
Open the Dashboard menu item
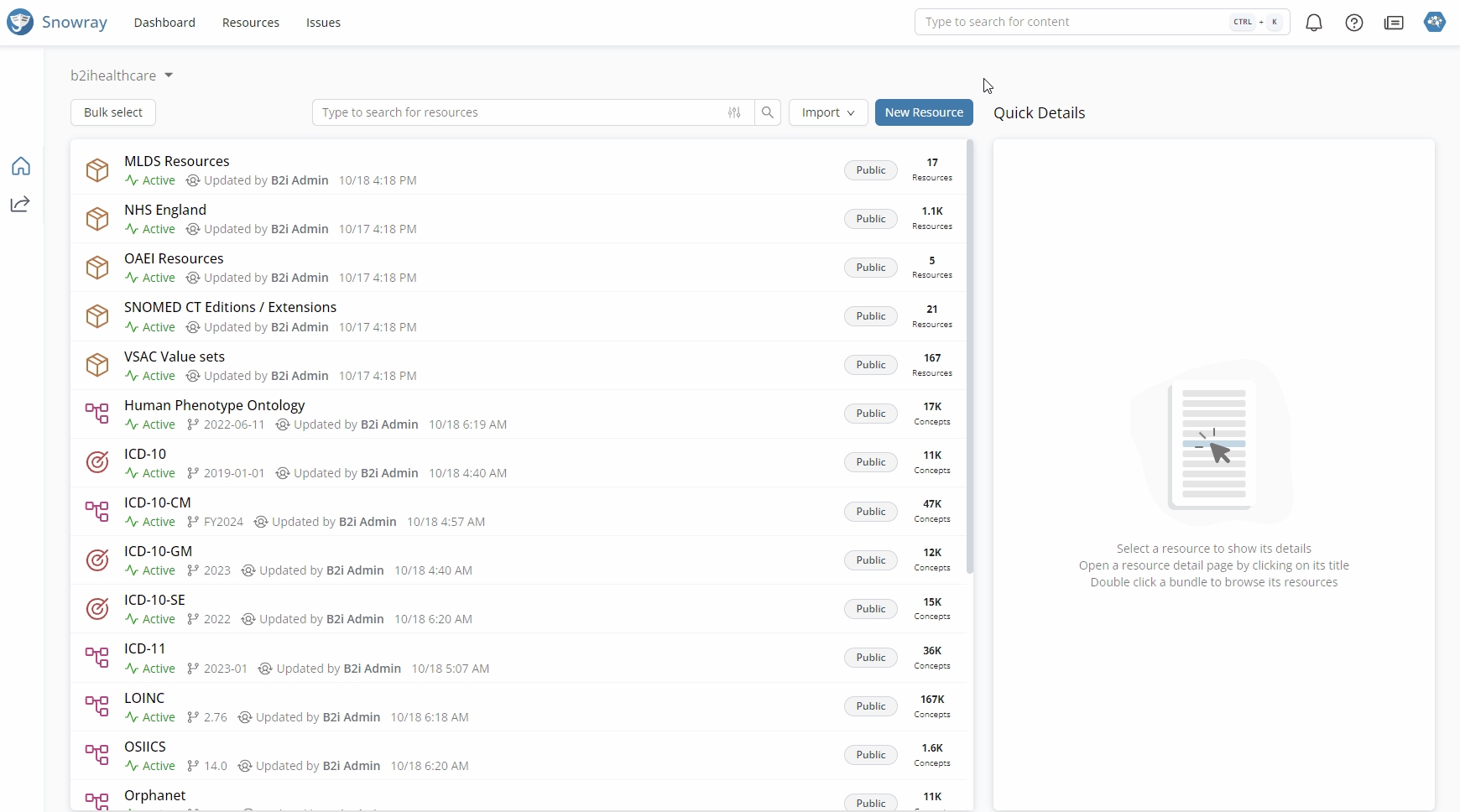[x=164, y=23]
